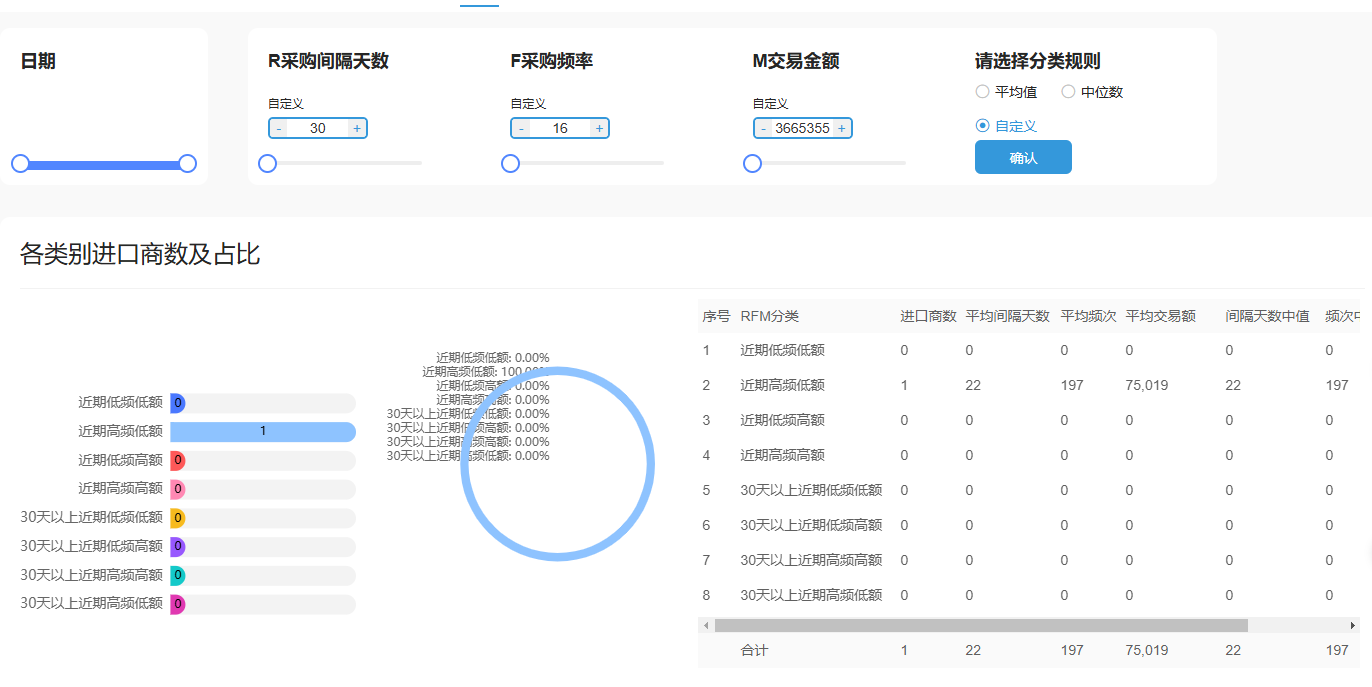This screenshot has height=687, width=1372.
Task: Select the 中位数 classification rule
Action: coord(1068,92)
